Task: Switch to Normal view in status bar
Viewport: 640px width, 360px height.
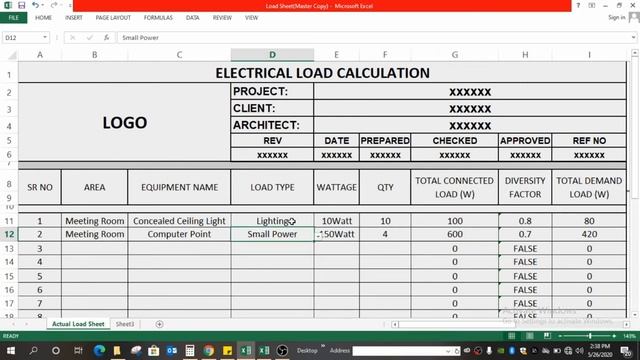Action: [511, 336]
